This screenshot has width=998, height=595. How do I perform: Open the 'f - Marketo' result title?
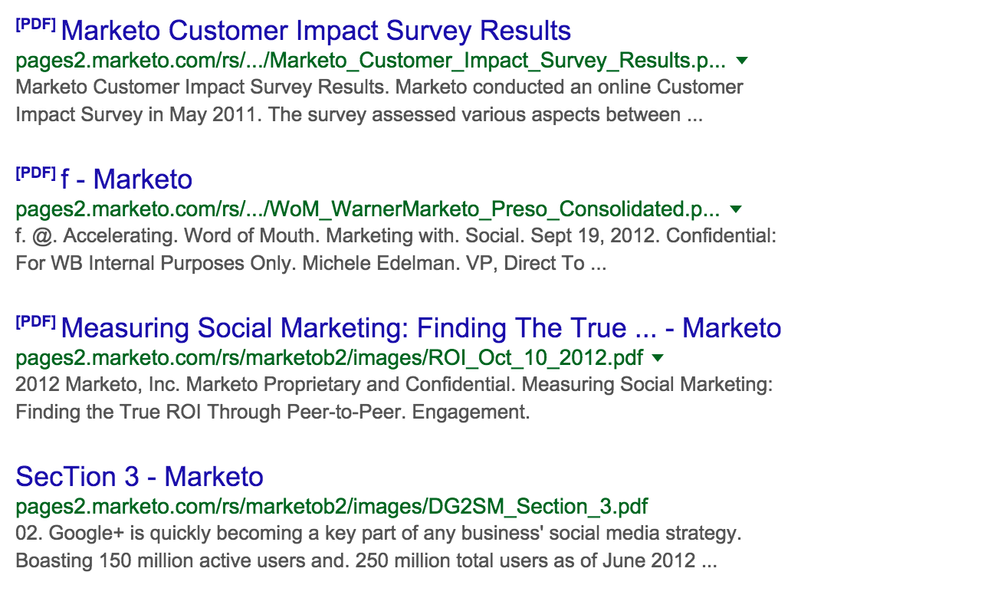coord(127,179)
